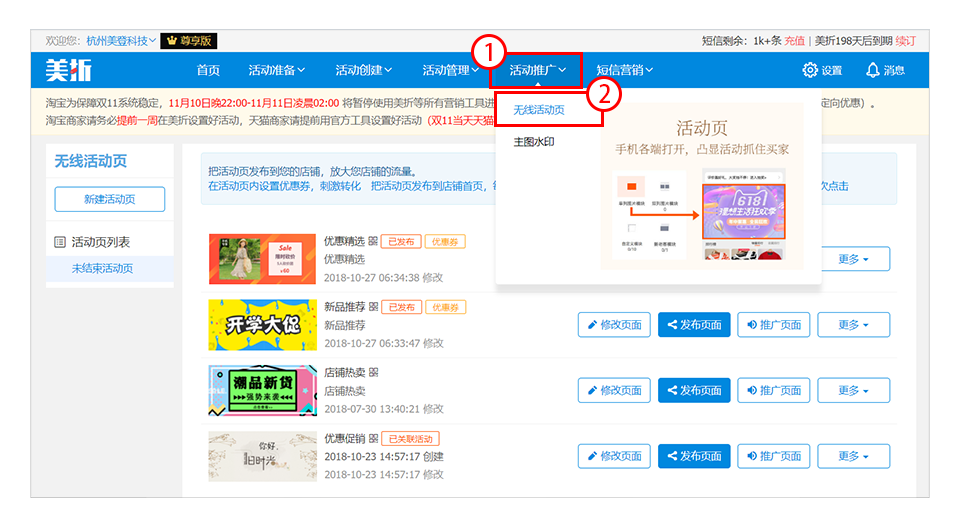Click the 已关联活动 tag on 优惠促销
The height and width of the screenshot is (528, 960).
[411, 439]
